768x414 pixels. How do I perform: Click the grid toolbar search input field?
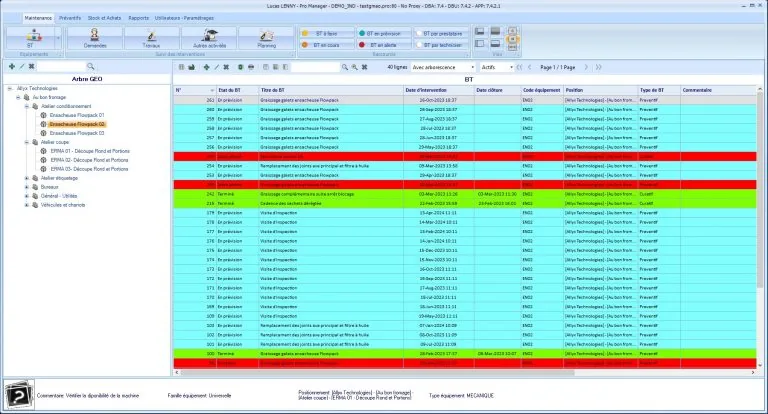point(315,67)
